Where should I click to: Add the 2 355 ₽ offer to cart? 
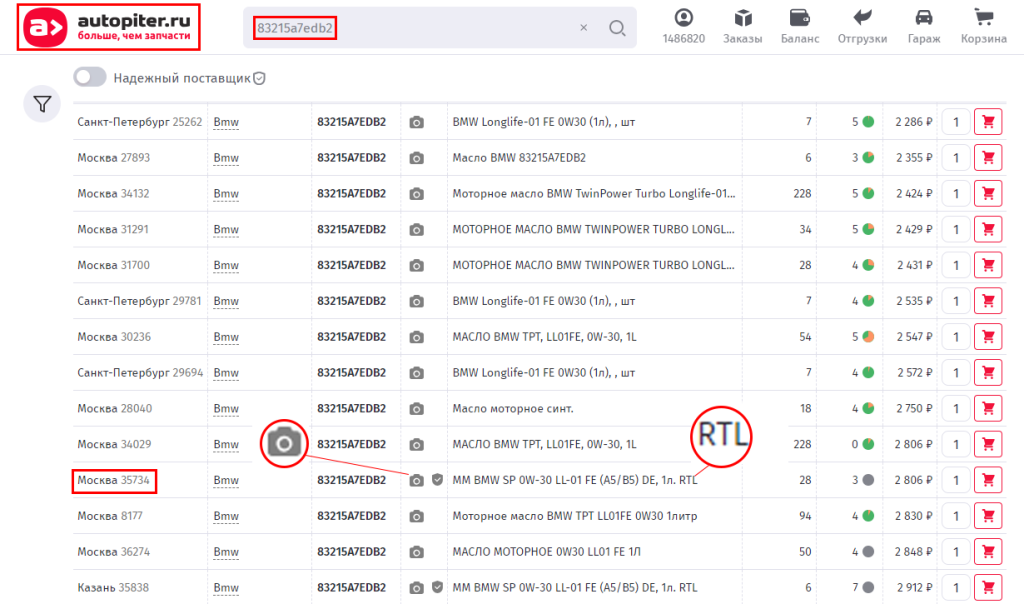[988, 158]
